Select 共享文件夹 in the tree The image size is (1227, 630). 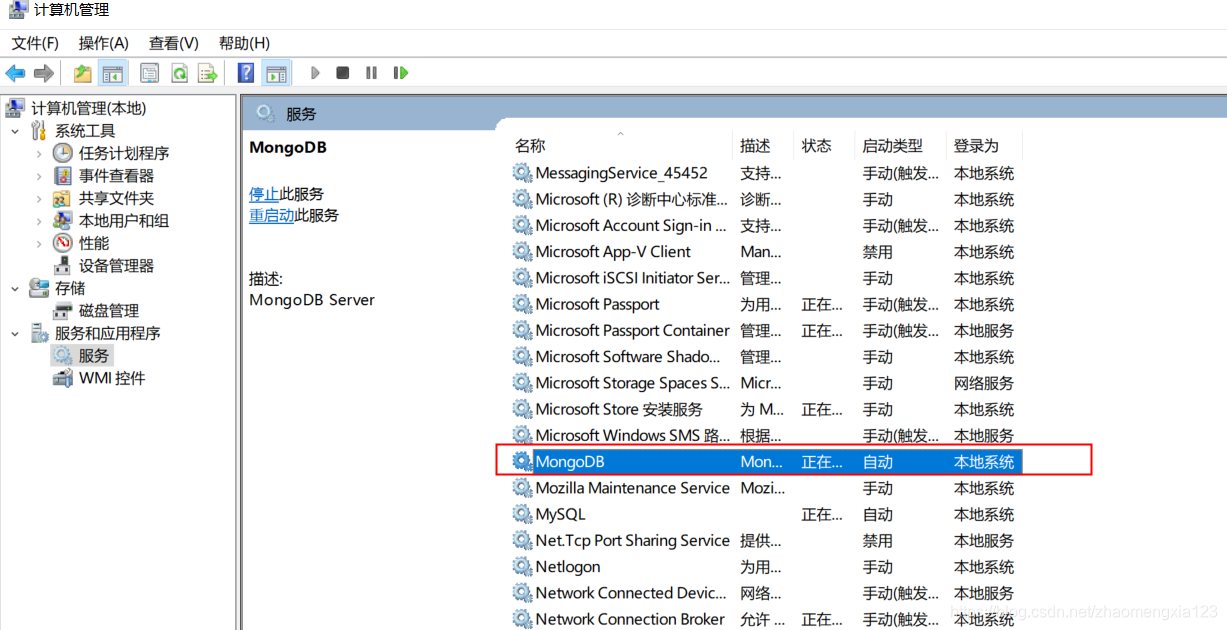point(116,198)
